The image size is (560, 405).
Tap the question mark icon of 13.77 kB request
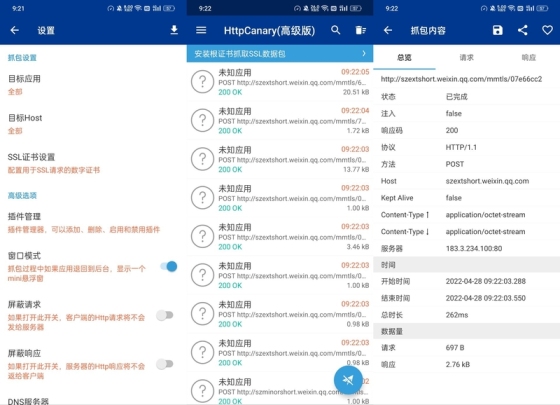[x=202, y=159]
